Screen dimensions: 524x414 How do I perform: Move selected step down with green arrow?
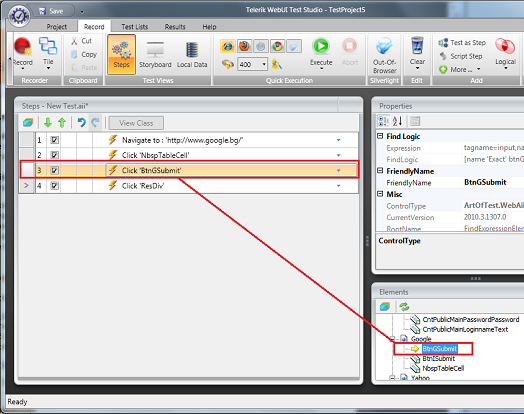point(48,123)
